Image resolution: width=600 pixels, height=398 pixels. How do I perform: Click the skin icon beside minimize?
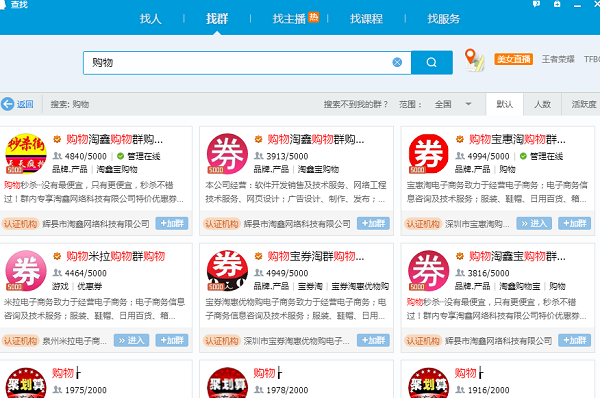point(557,4)
